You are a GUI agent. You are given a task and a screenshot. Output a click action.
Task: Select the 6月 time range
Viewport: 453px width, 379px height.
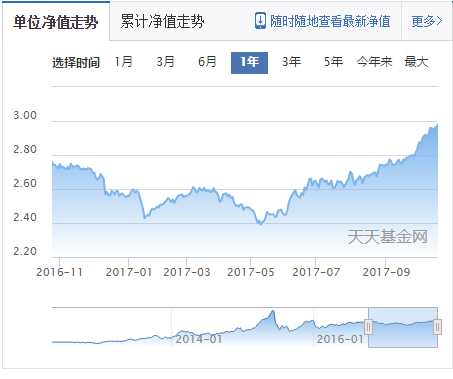tap(207, 62)
